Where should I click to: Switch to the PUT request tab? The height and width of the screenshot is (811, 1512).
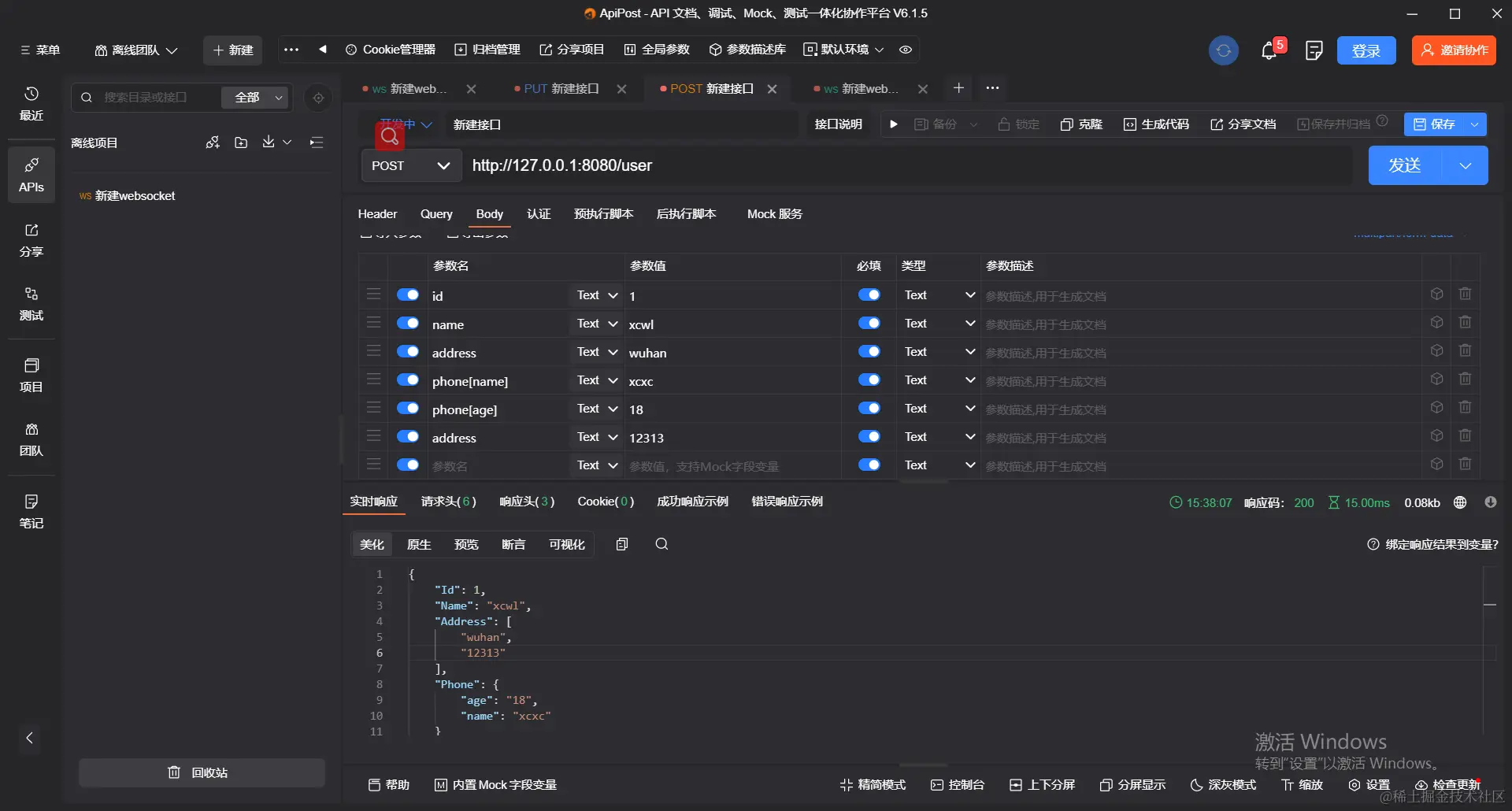[x=557, y=89]
